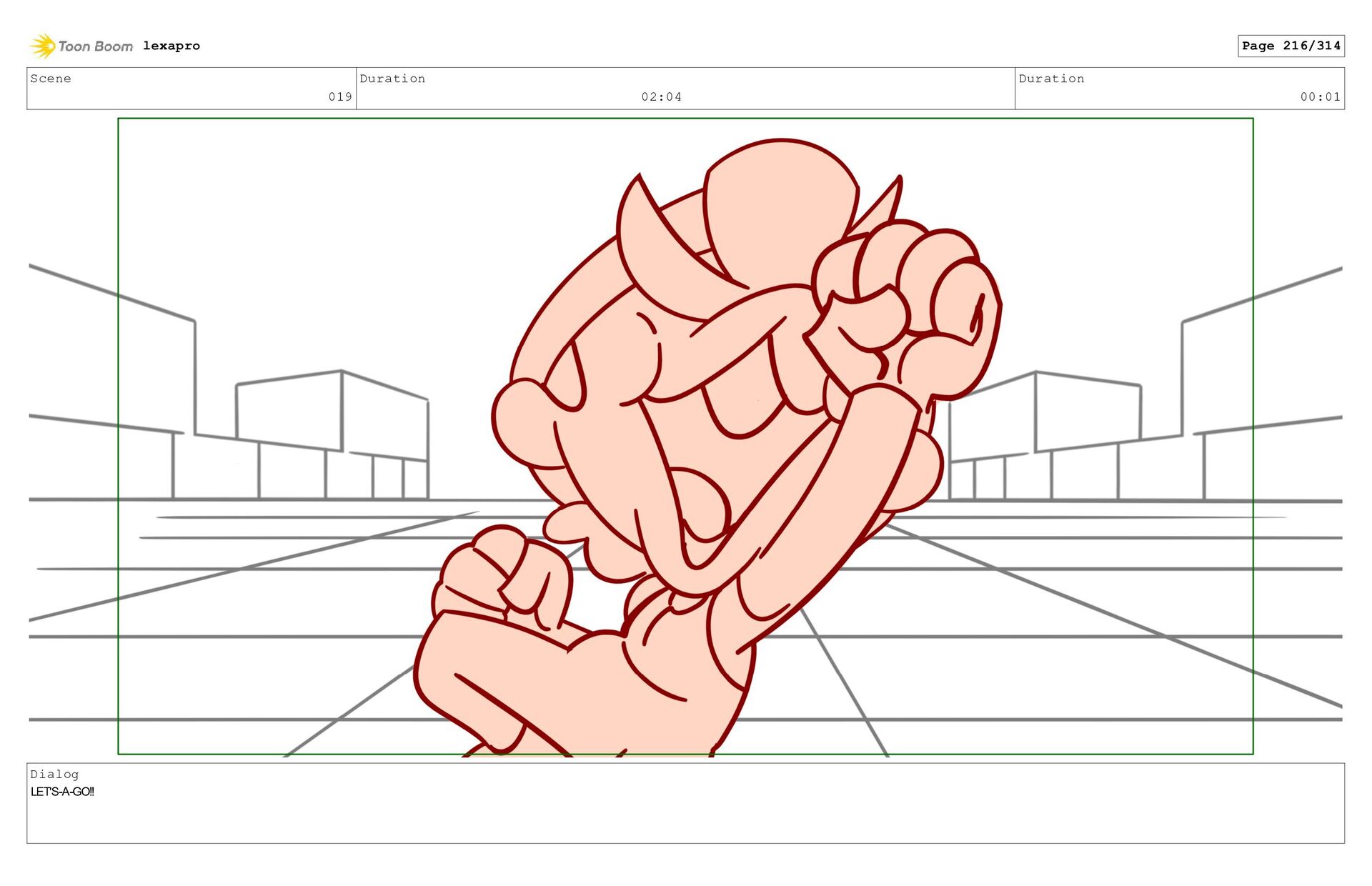Click the scene duration value '02:04'

coord(661,96)
